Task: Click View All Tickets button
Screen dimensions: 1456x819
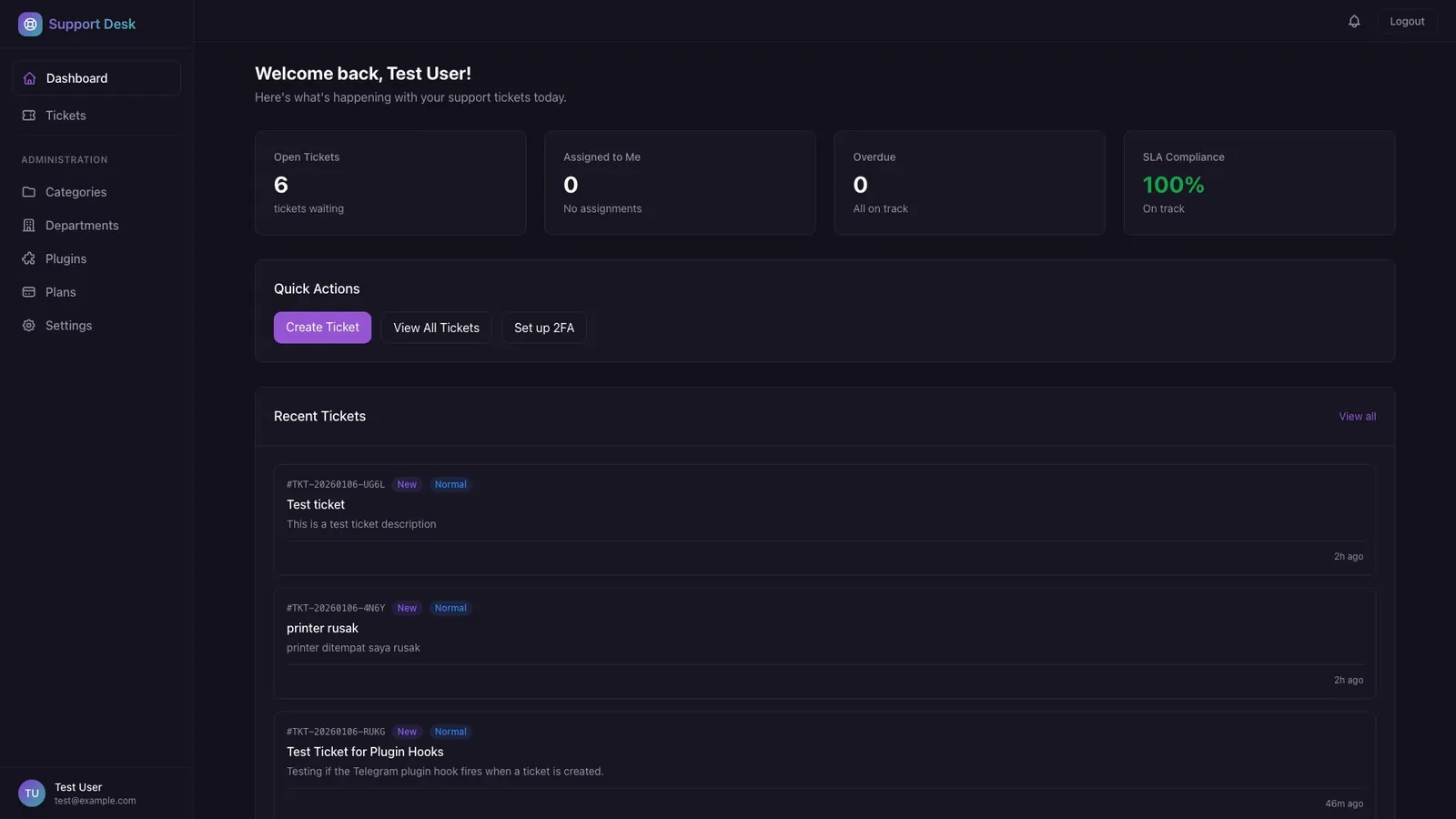Action: [436, 328]
